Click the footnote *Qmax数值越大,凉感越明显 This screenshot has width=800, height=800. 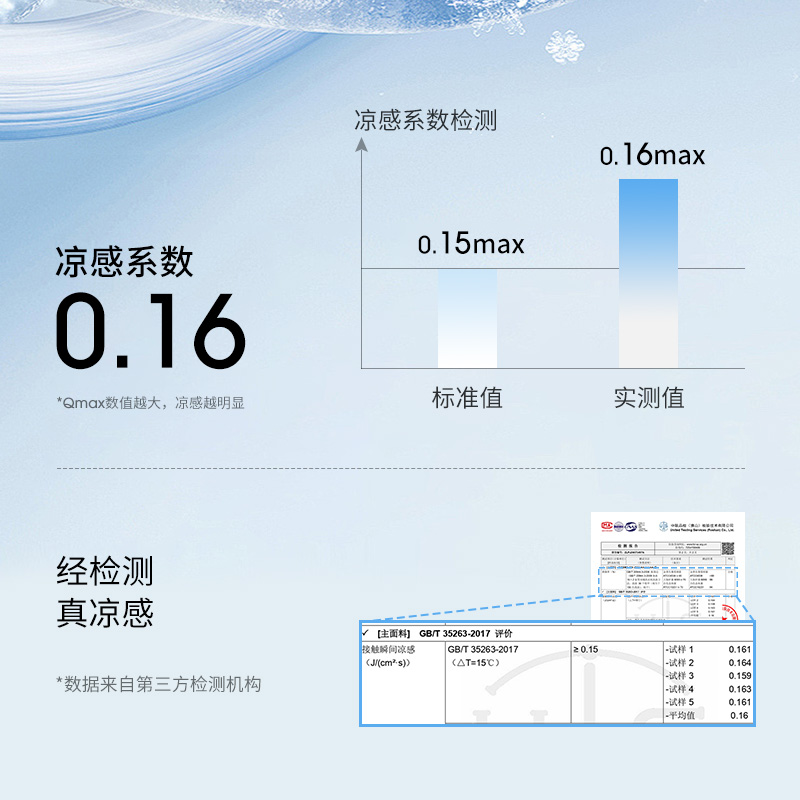pyautogui.click(x=151, y=403)
